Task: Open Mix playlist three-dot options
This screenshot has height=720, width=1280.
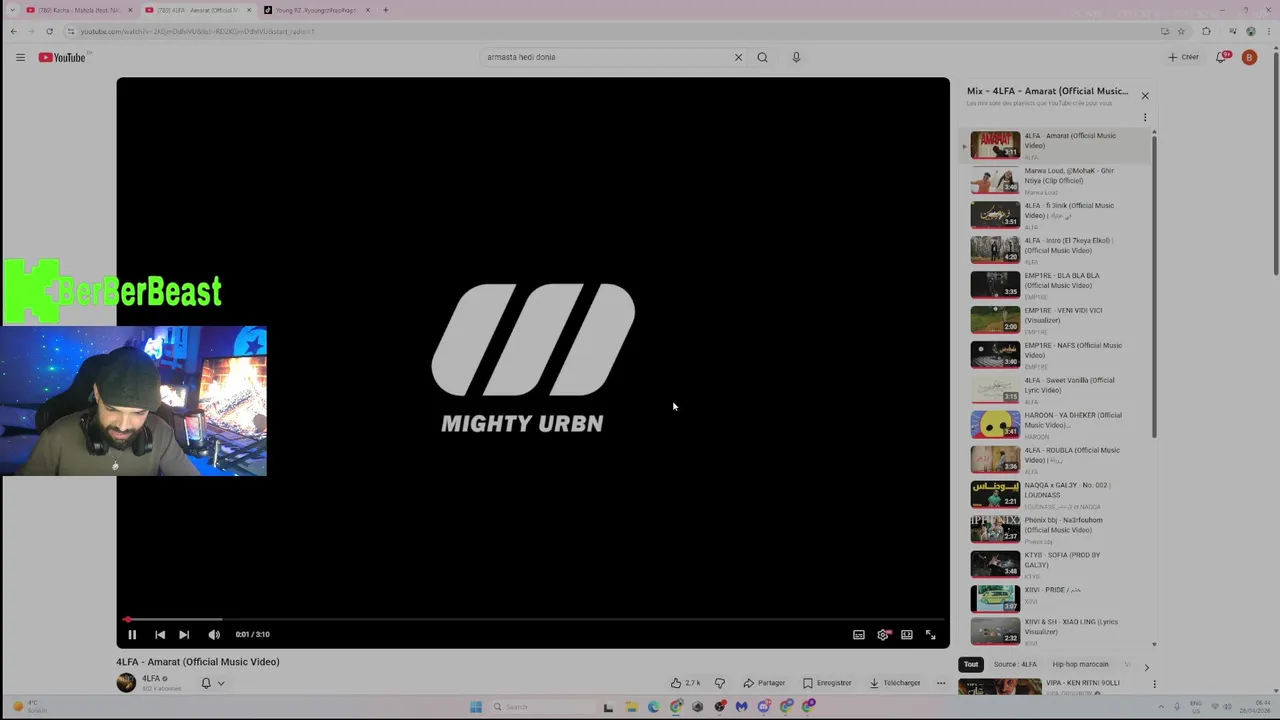Action: point(1145,117)
